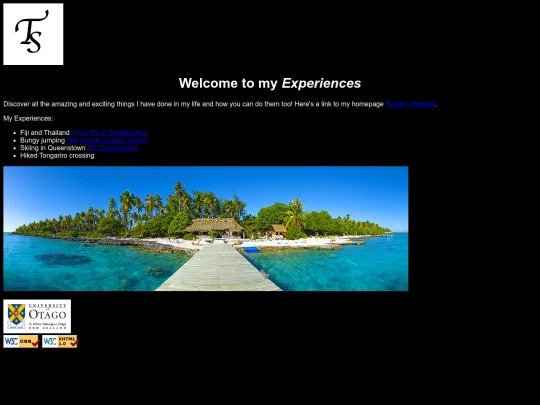Screen dimensions: 540x405
Task: Click the Hiked Tongariro crossing list item
Action: pos(57,155)
